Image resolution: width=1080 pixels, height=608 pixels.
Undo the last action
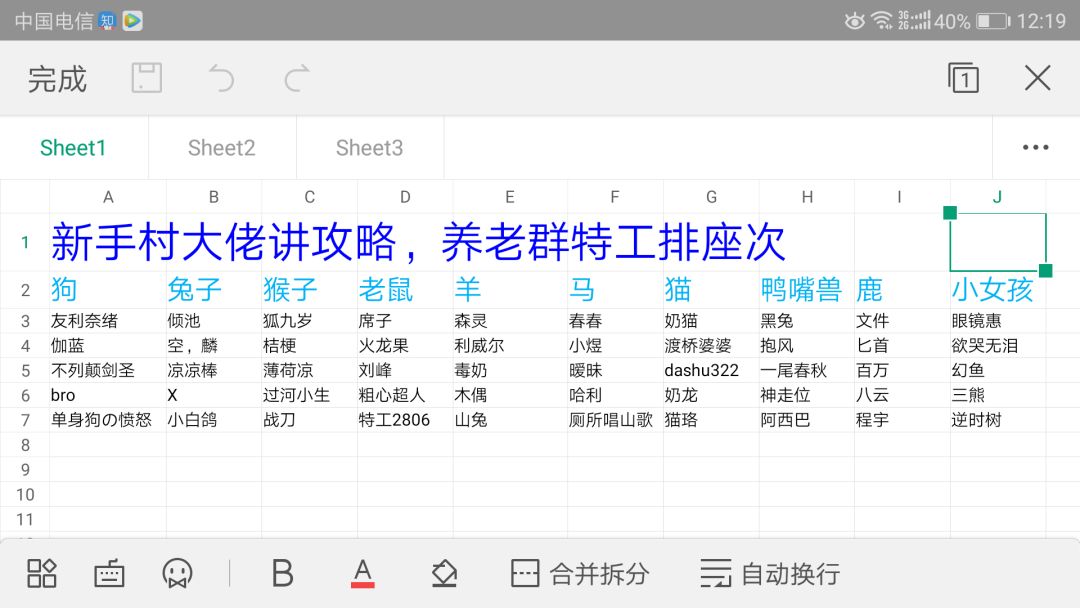[221, 78]
